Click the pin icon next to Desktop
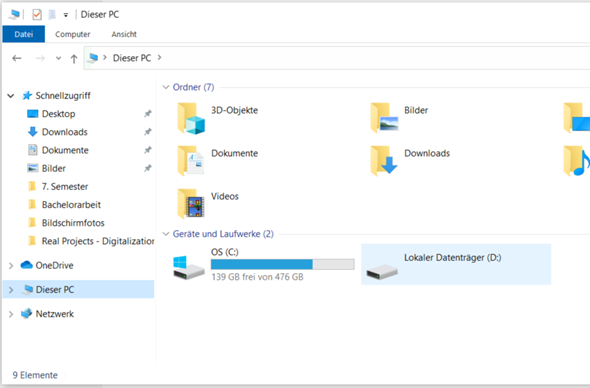Image resolution: width=590 pixels, height=388 pixels. tap(148, 113)
